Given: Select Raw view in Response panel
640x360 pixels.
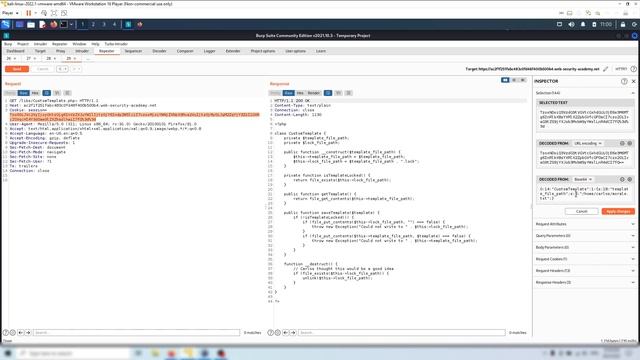Looking at the screenshot, I should pyautogui.click(x=289, y=93).
